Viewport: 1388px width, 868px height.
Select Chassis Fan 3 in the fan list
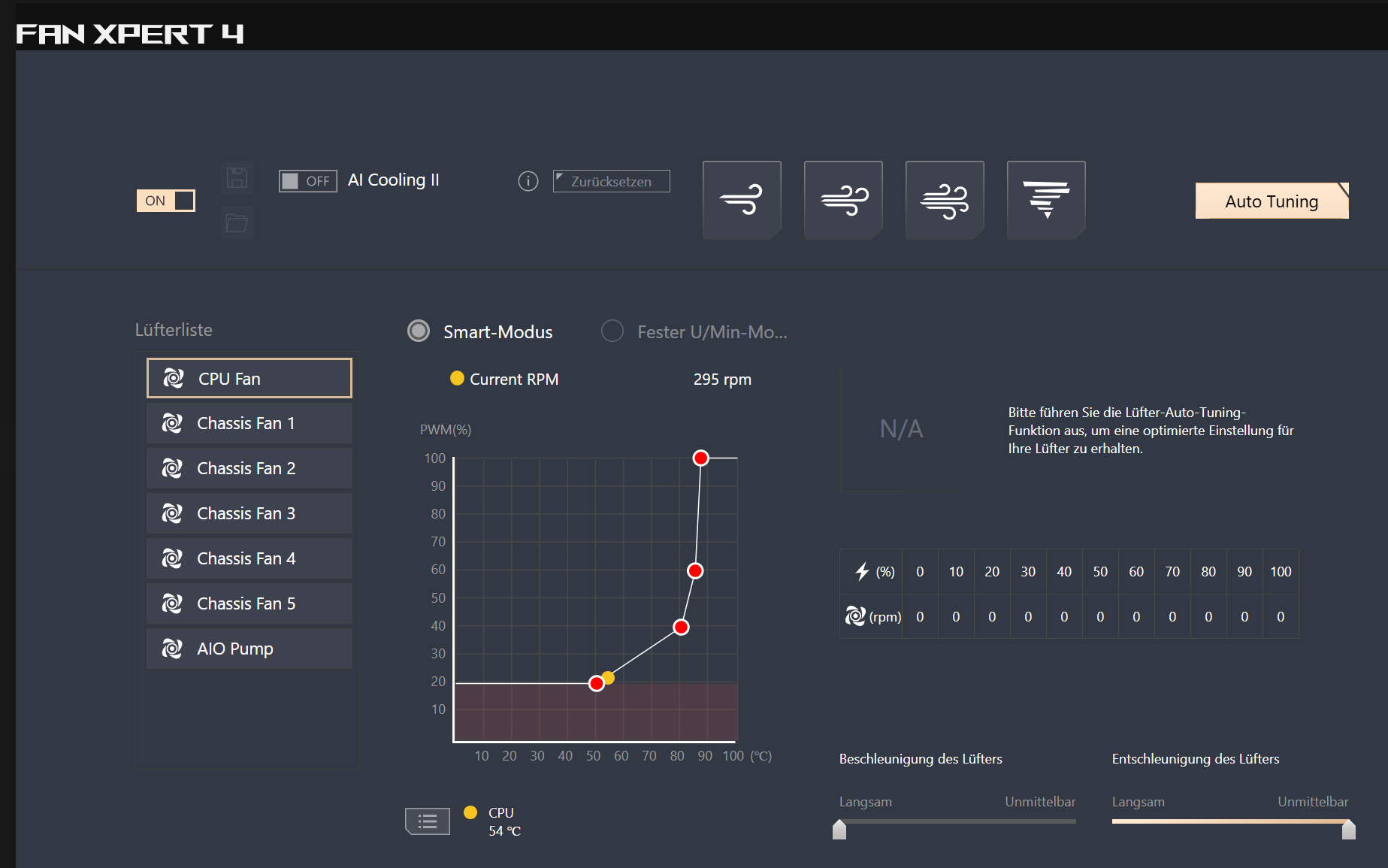pos(249,513)
